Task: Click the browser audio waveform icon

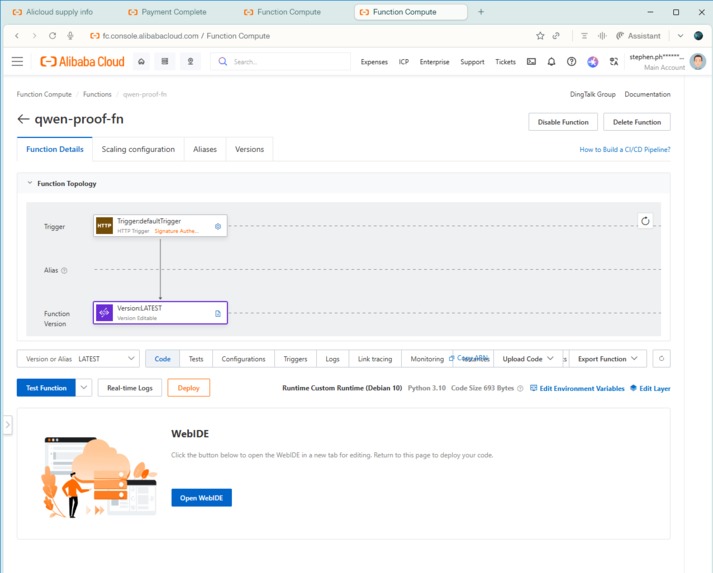Action: [602, 36]
